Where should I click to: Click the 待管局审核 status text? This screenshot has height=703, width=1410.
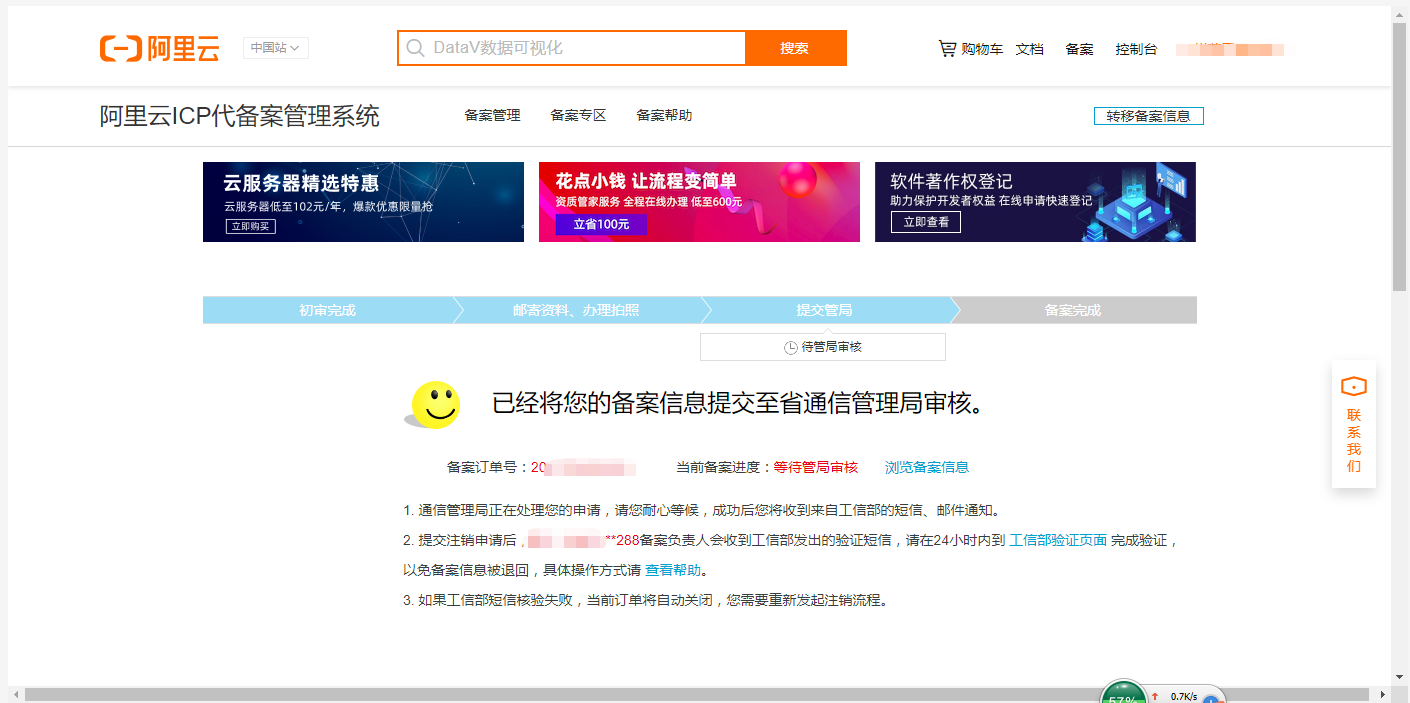pyautogui.click(x=831, y=347)
